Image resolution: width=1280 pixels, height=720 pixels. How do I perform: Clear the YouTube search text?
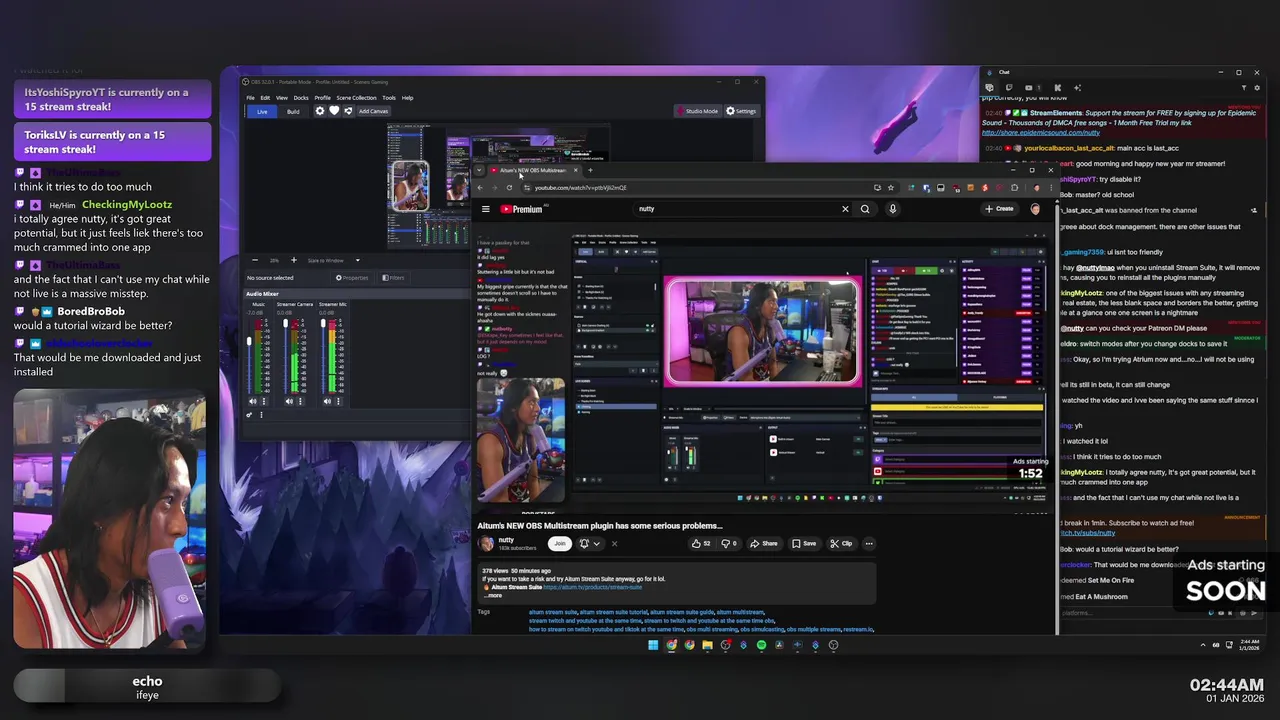845,209
